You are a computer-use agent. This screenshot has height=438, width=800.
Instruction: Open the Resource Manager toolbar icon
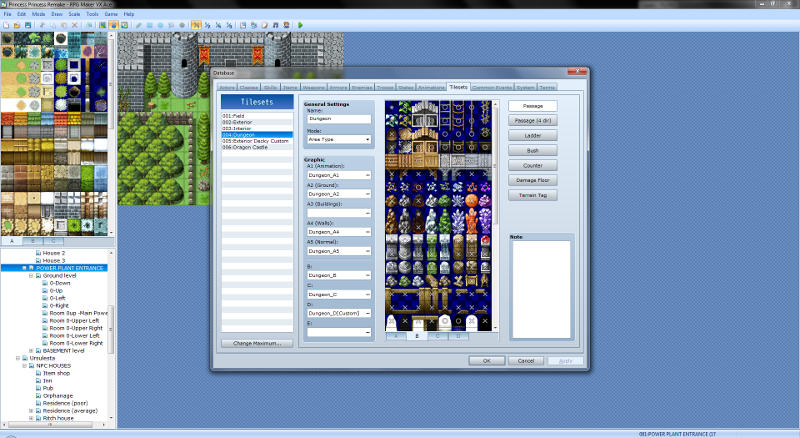(x=254, y=25)
